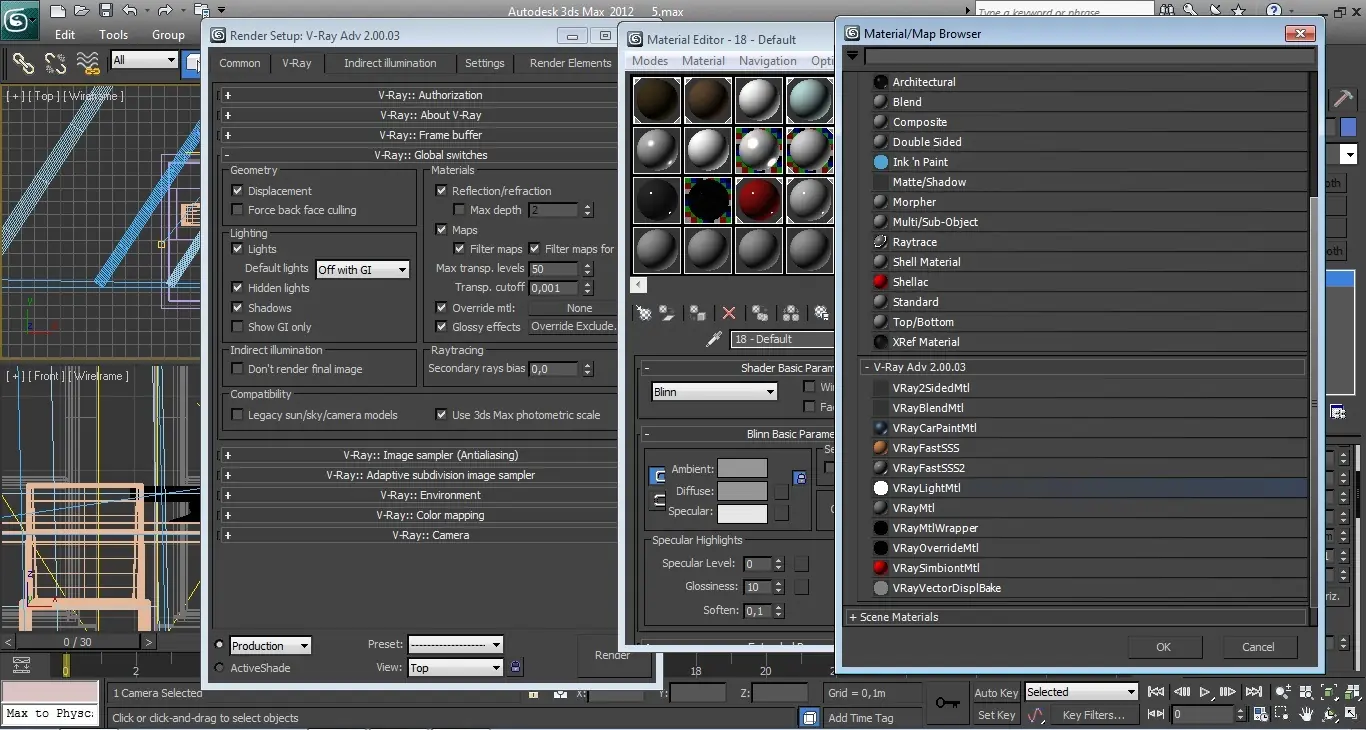The image size is (1366, 730).
Task: Click the Set Keys key icon
Action: tap(947, 703)
